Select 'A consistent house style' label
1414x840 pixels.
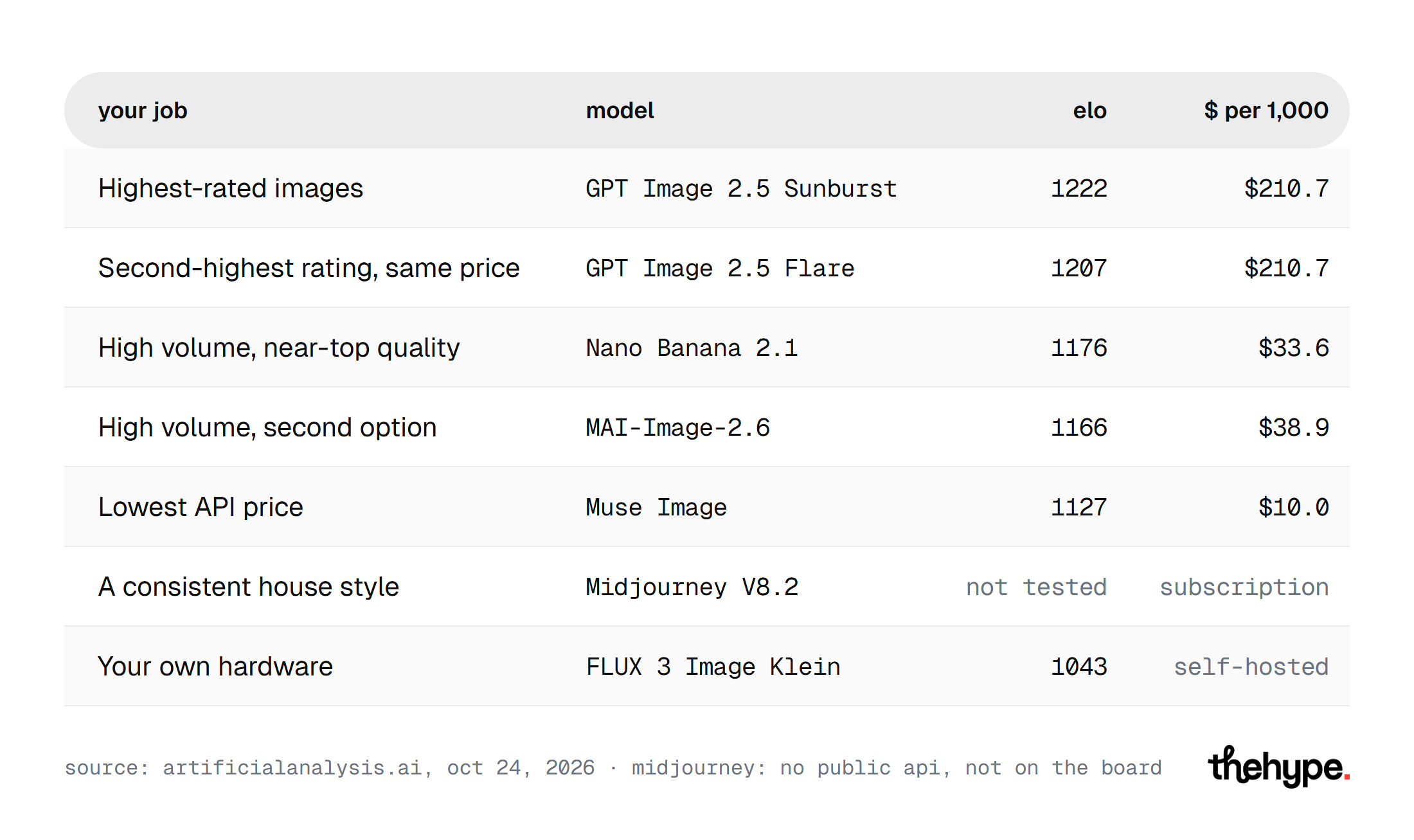tap(249, 587)
